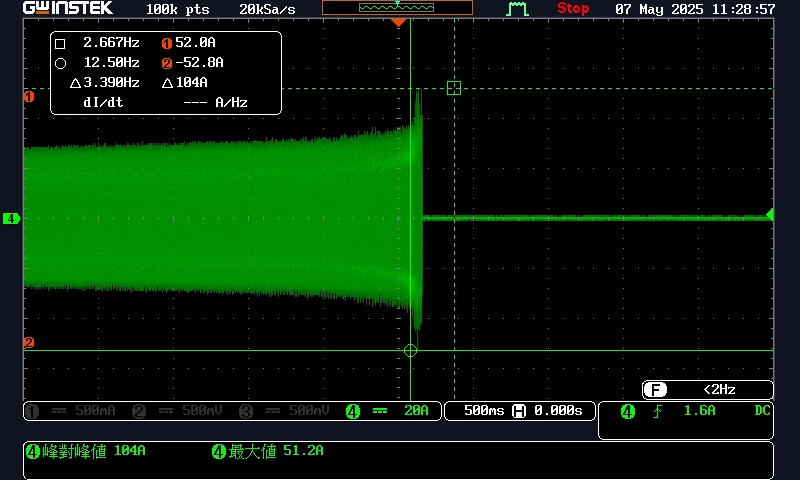Click the delta 3.390Hz reading
Image resolution: width=800 pixels, height=480 pixels.
pyautogui.click(x=105, y=83)
